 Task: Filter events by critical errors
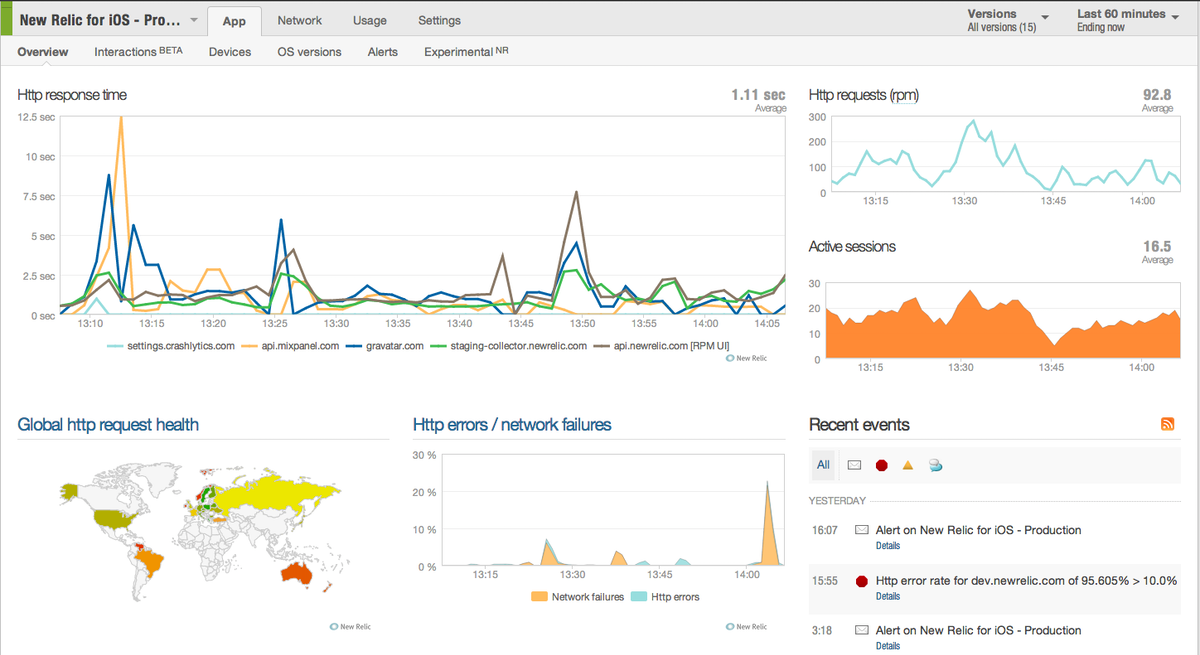881,464
